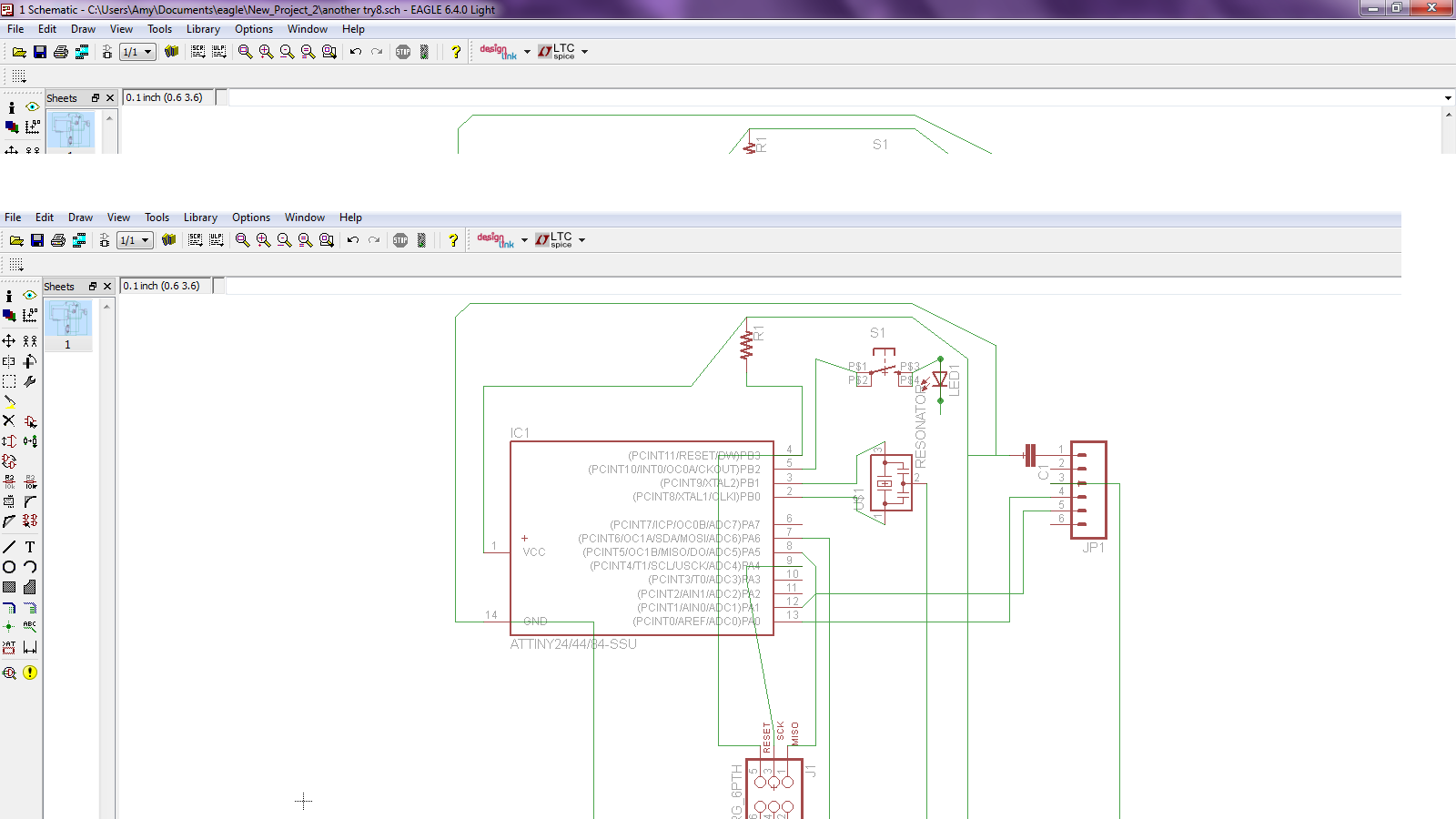The image size is (1456, 819).
Task: Select the Wire line drawing tool
Action: point(9,547)
